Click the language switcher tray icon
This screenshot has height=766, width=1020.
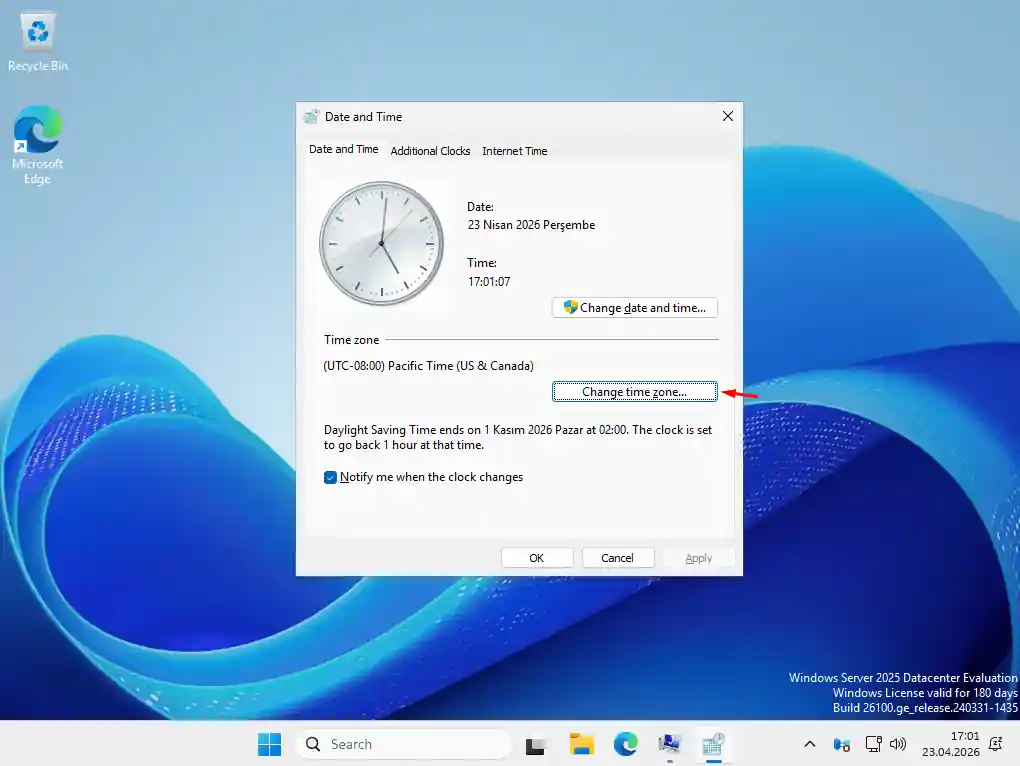[x=841, y=744]
